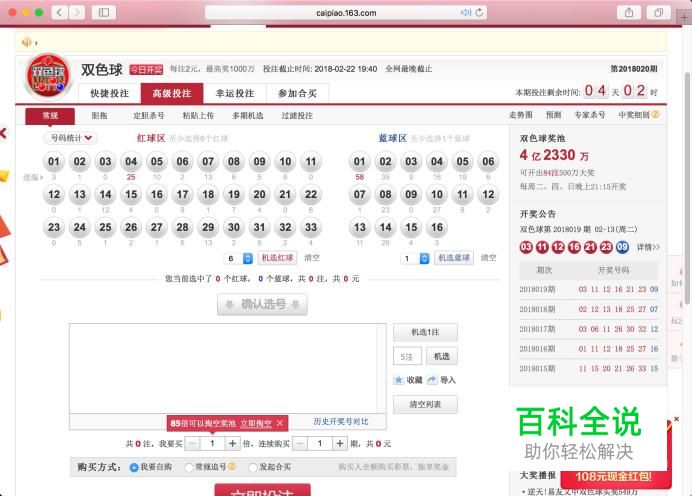Open red ball random count selector
692x496 pixels.
[x=238, y=258]
